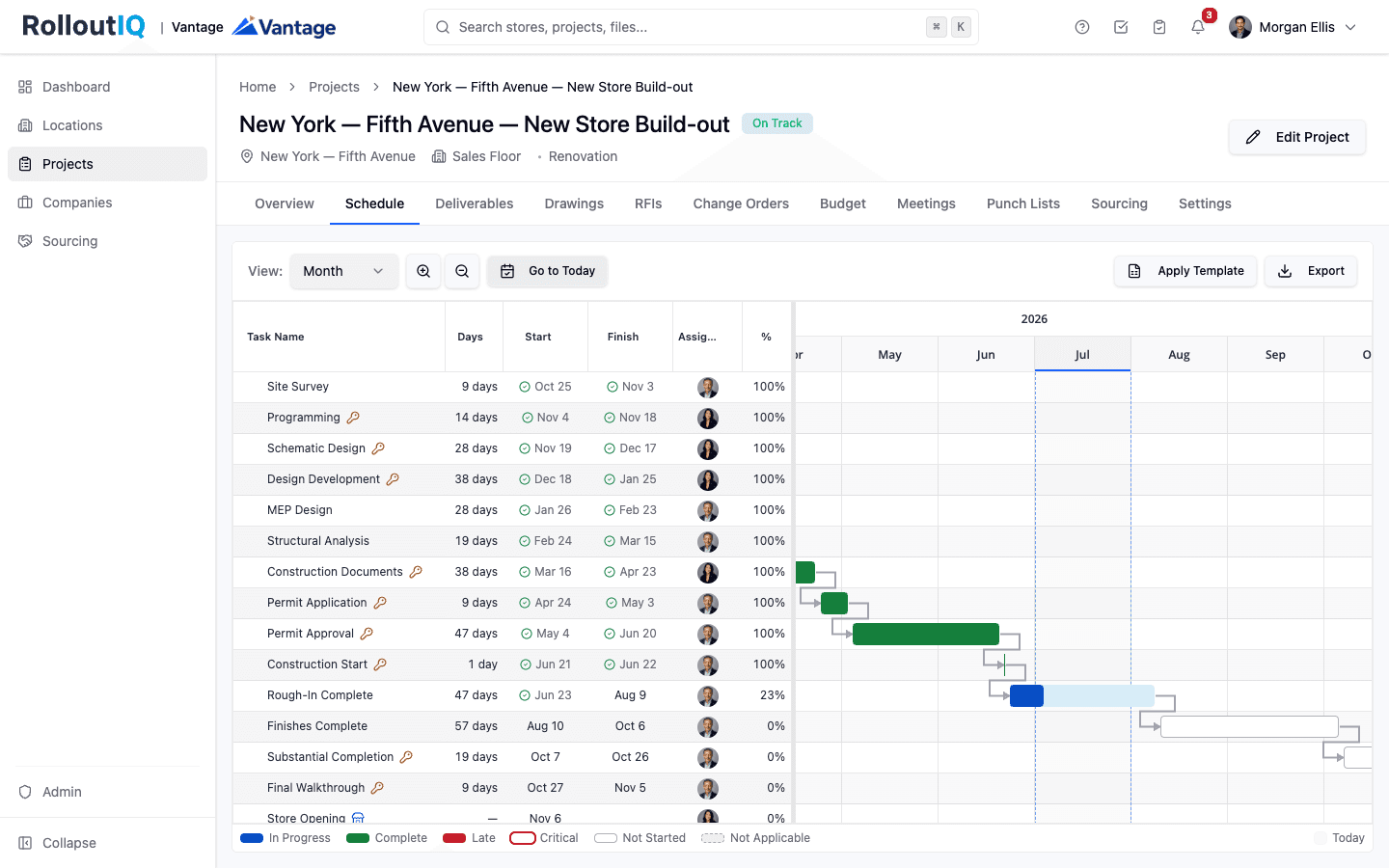Screen dimensions: 1389x868
Task: Click assignee avatar in Site Survey row
Action: coord(708,387)
